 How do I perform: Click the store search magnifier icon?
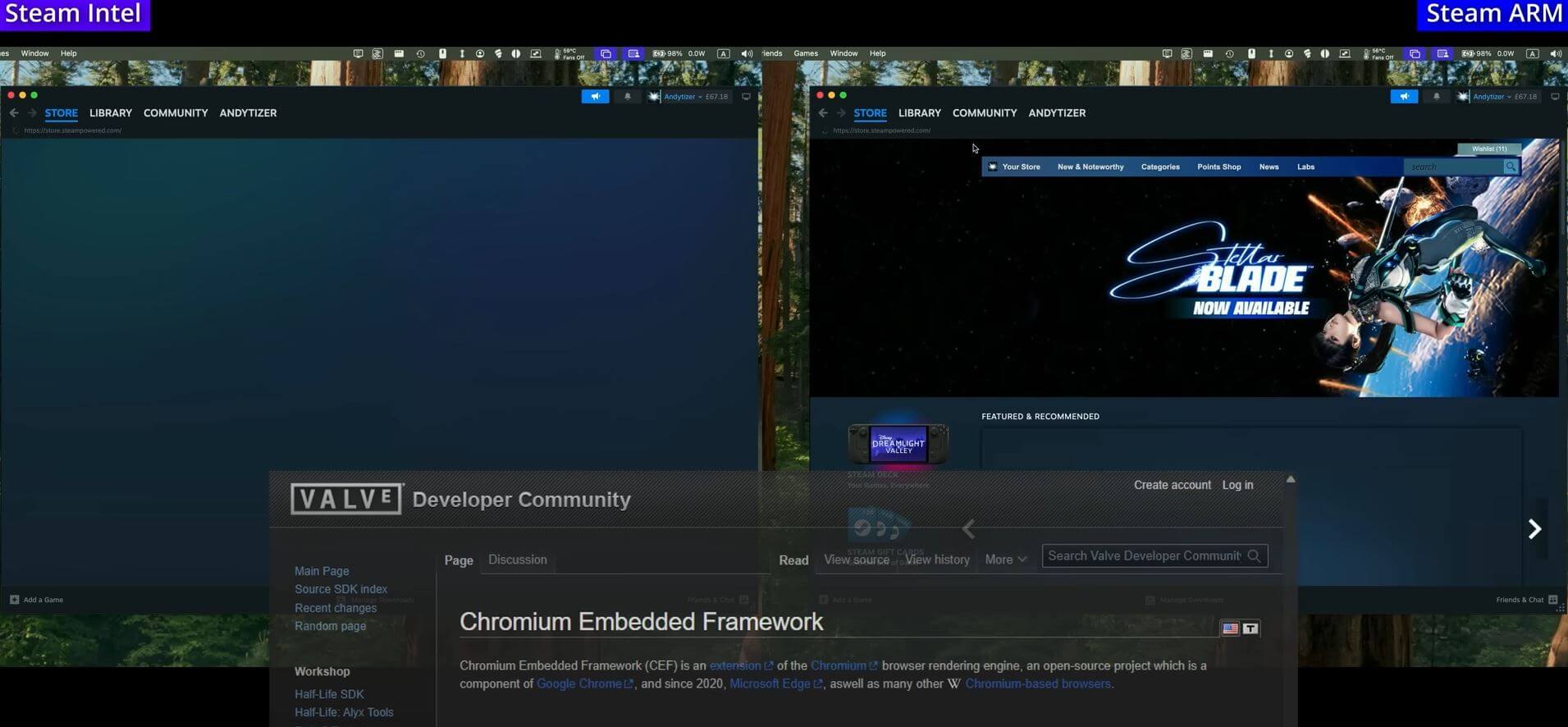click(1511, 167)
